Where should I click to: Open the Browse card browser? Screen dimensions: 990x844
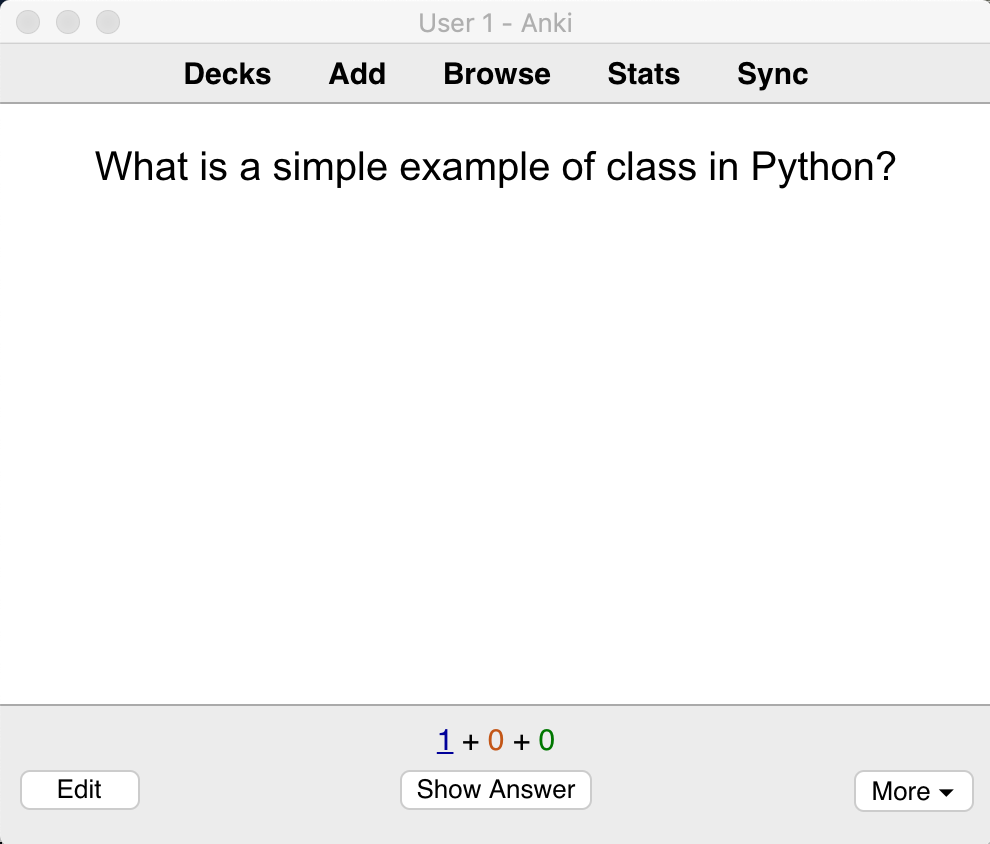[x=497, y=74]
